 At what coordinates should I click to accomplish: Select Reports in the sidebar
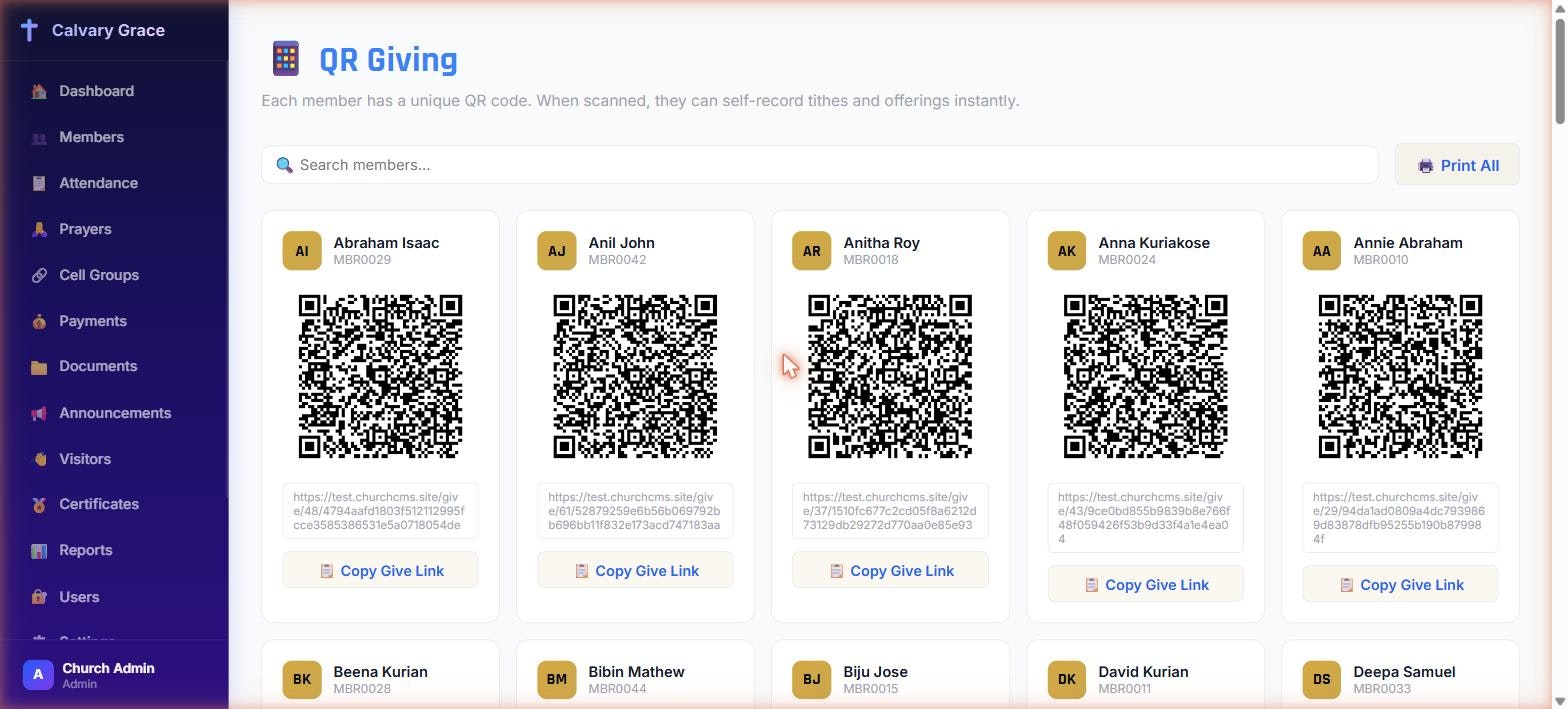(x=115, y=550)
